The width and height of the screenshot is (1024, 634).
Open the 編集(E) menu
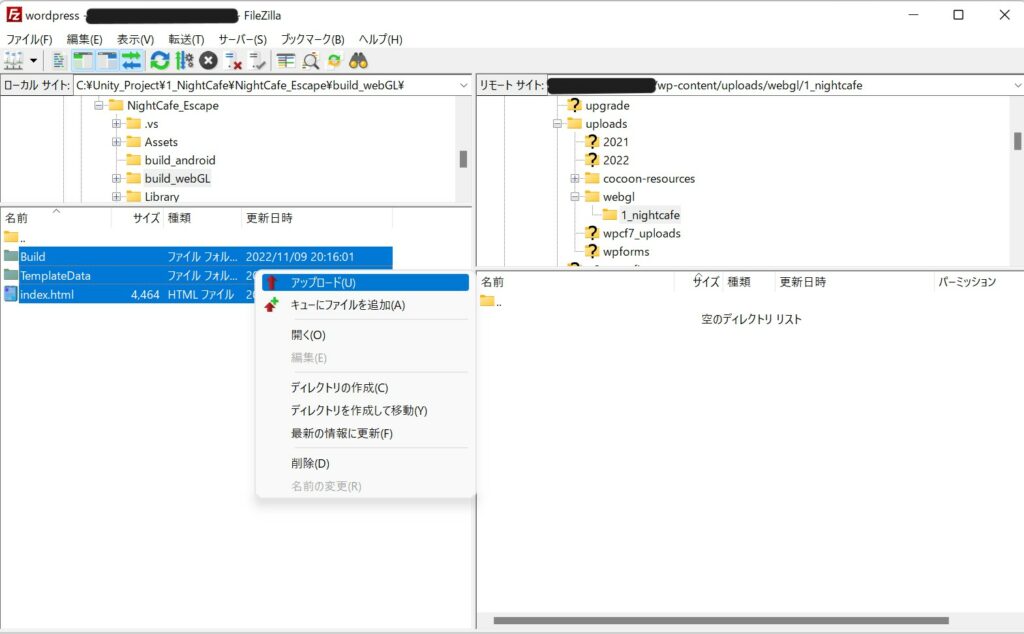click(84, 39)
